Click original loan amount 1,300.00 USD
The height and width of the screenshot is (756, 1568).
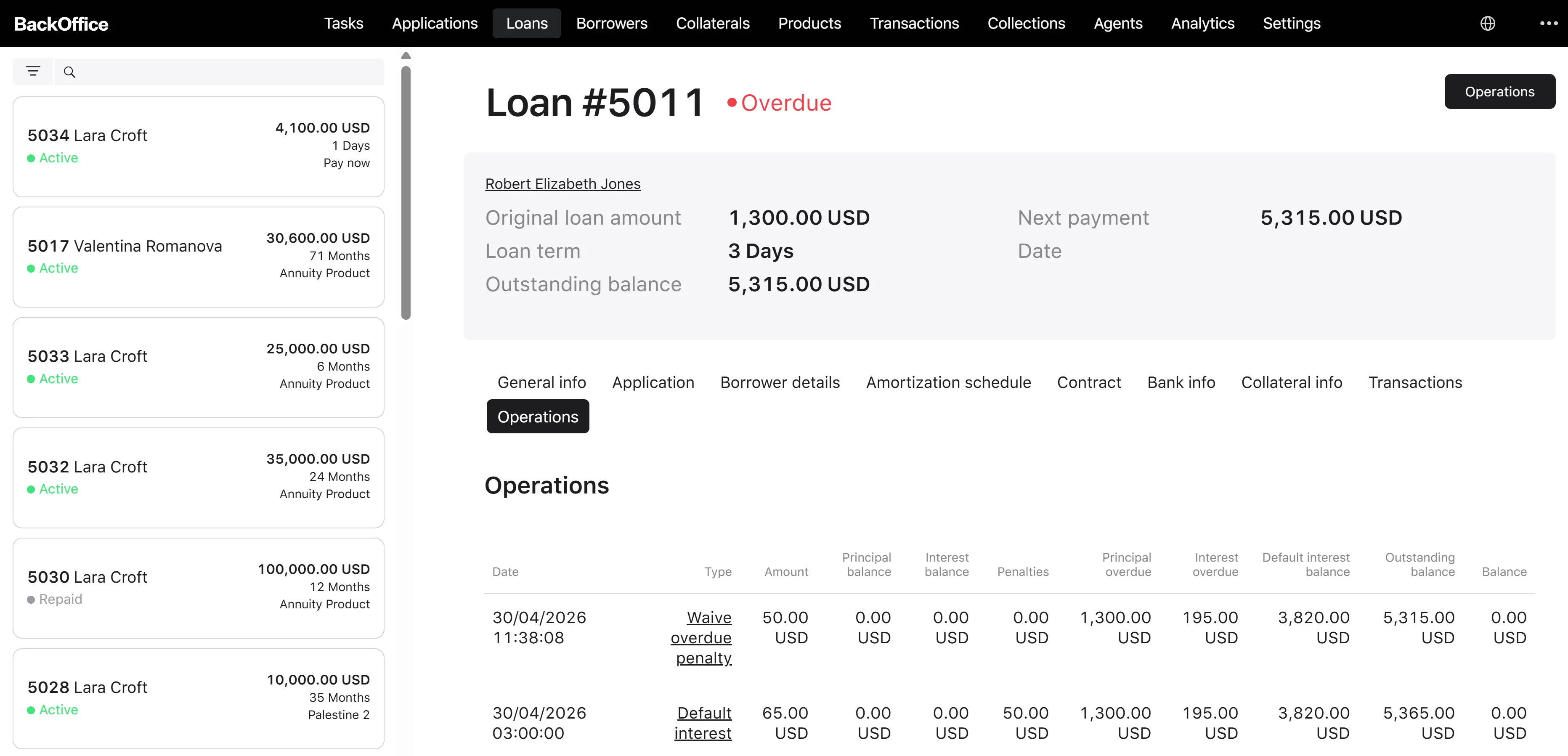[x=799, y=218]
